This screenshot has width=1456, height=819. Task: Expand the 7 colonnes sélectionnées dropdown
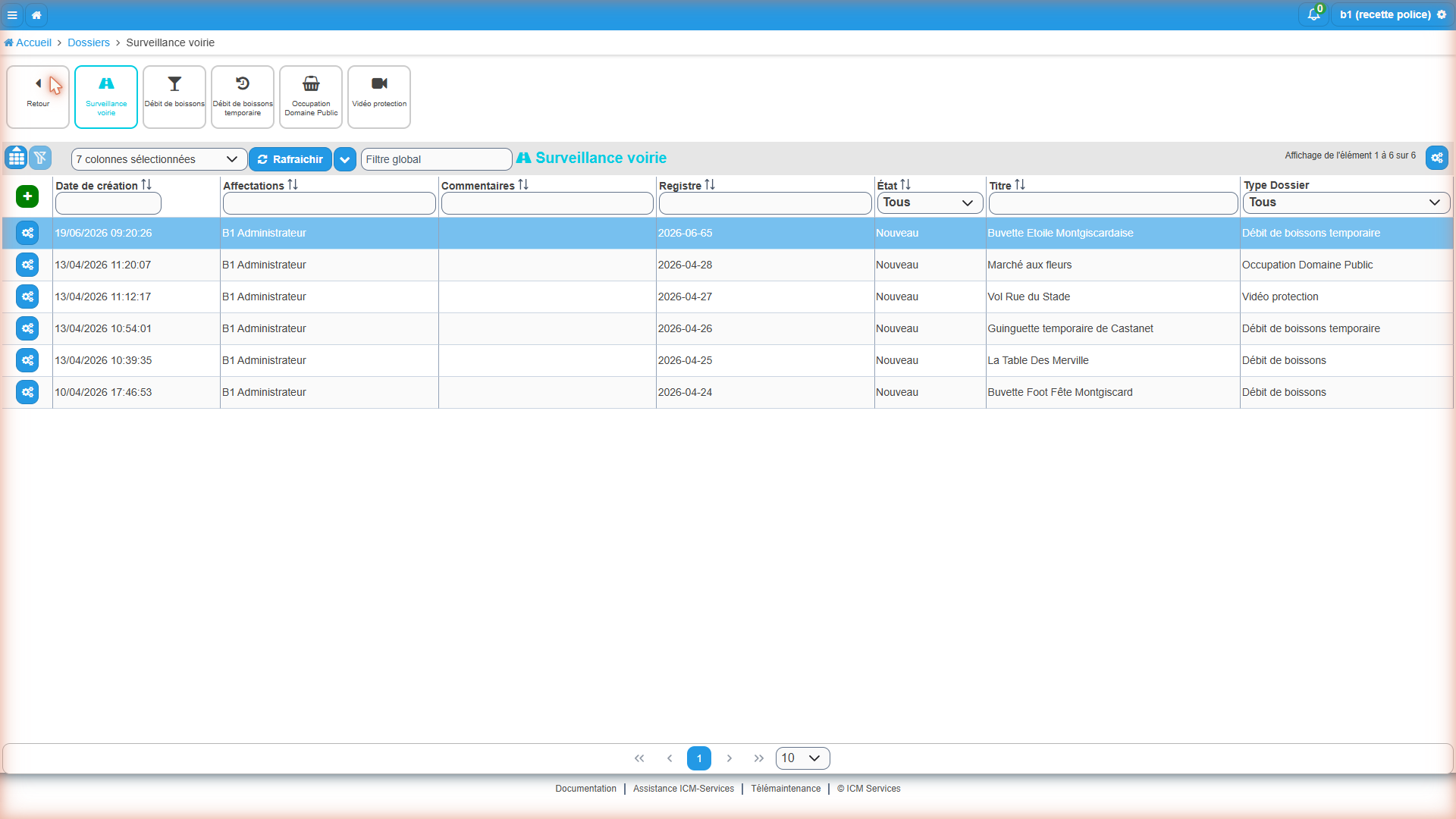point(159,159)
